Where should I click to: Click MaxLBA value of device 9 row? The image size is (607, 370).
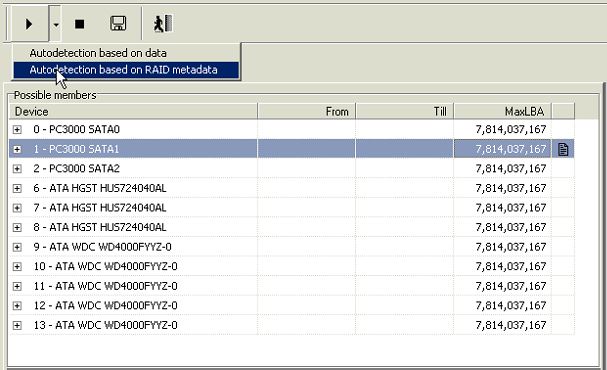pyautogui.click(x=511, y=247)
